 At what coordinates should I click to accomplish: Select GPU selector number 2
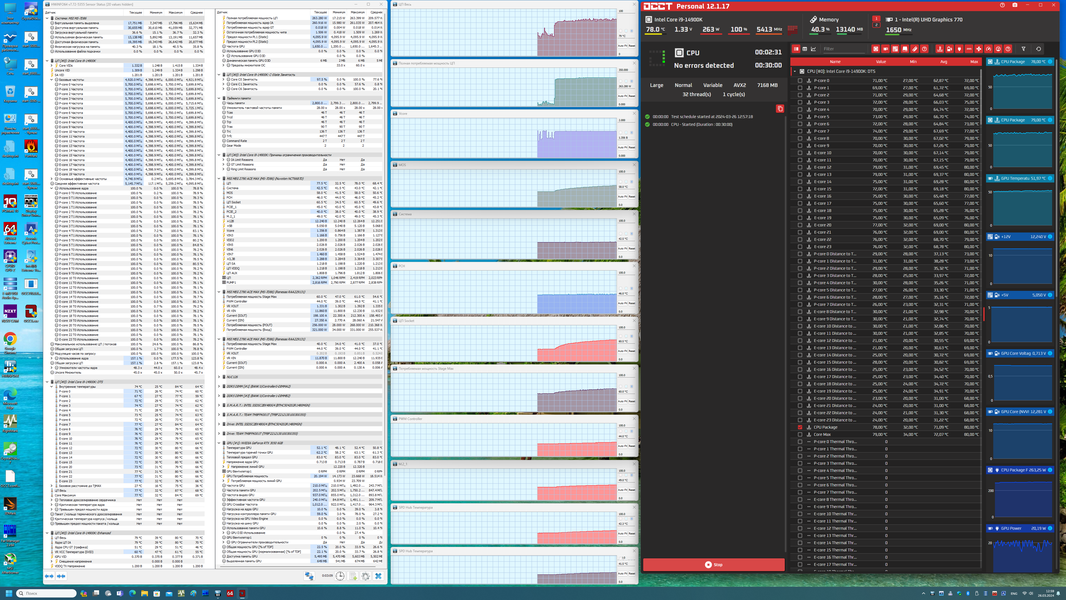click(x=876, y=25)
